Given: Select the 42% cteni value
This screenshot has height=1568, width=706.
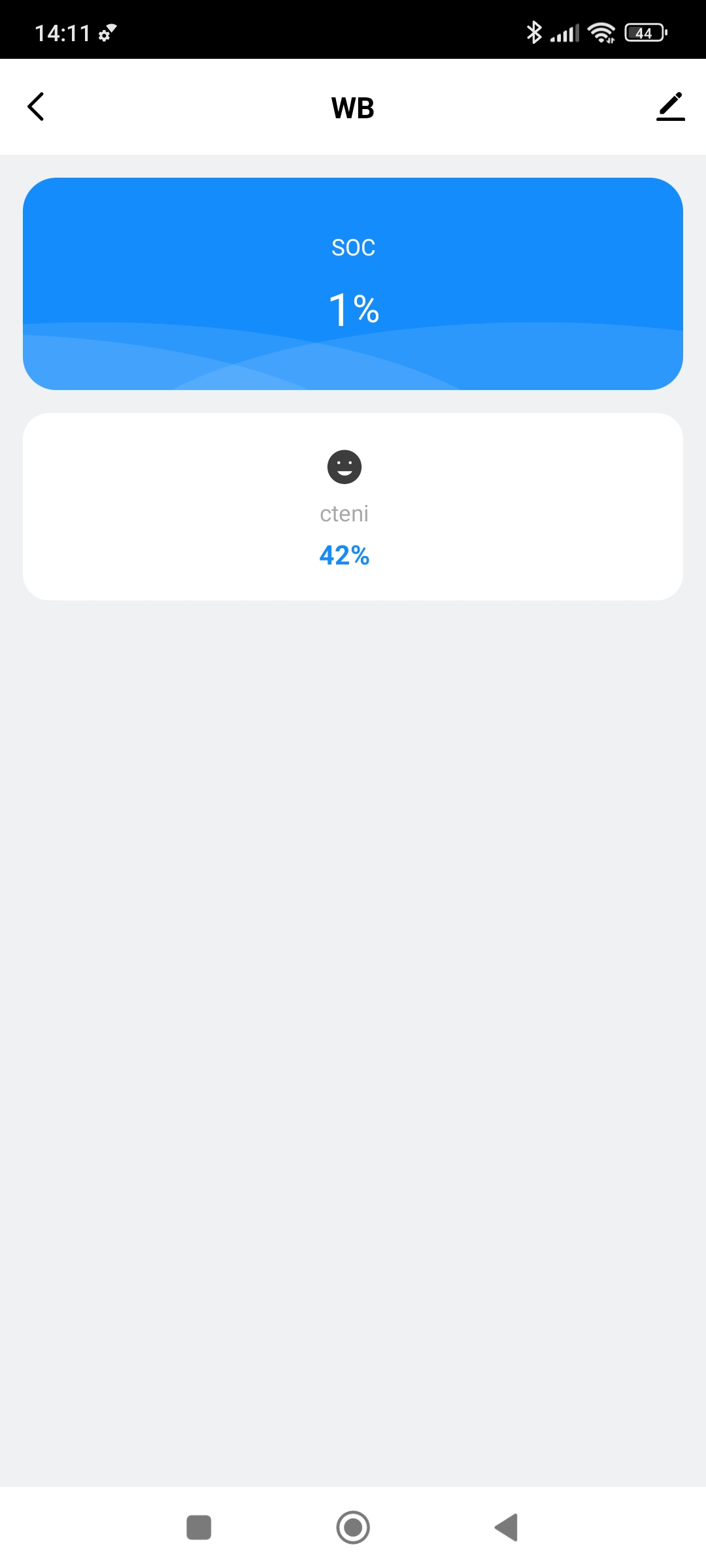Looking at the screenshot, I should pos(345,555).
